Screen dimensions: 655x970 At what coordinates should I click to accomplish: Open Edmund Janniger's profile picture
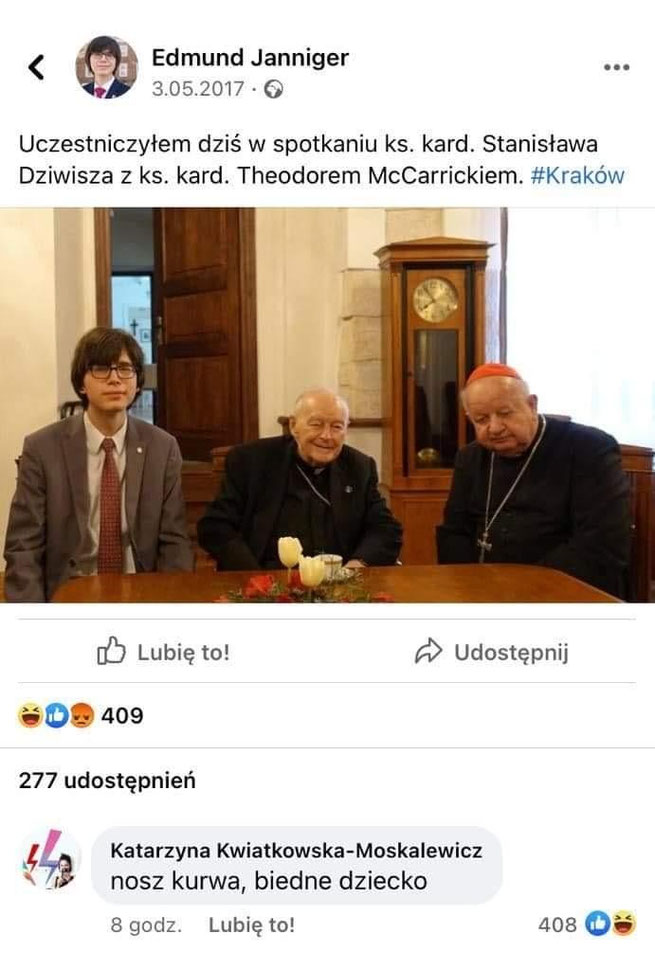(107, 67)
